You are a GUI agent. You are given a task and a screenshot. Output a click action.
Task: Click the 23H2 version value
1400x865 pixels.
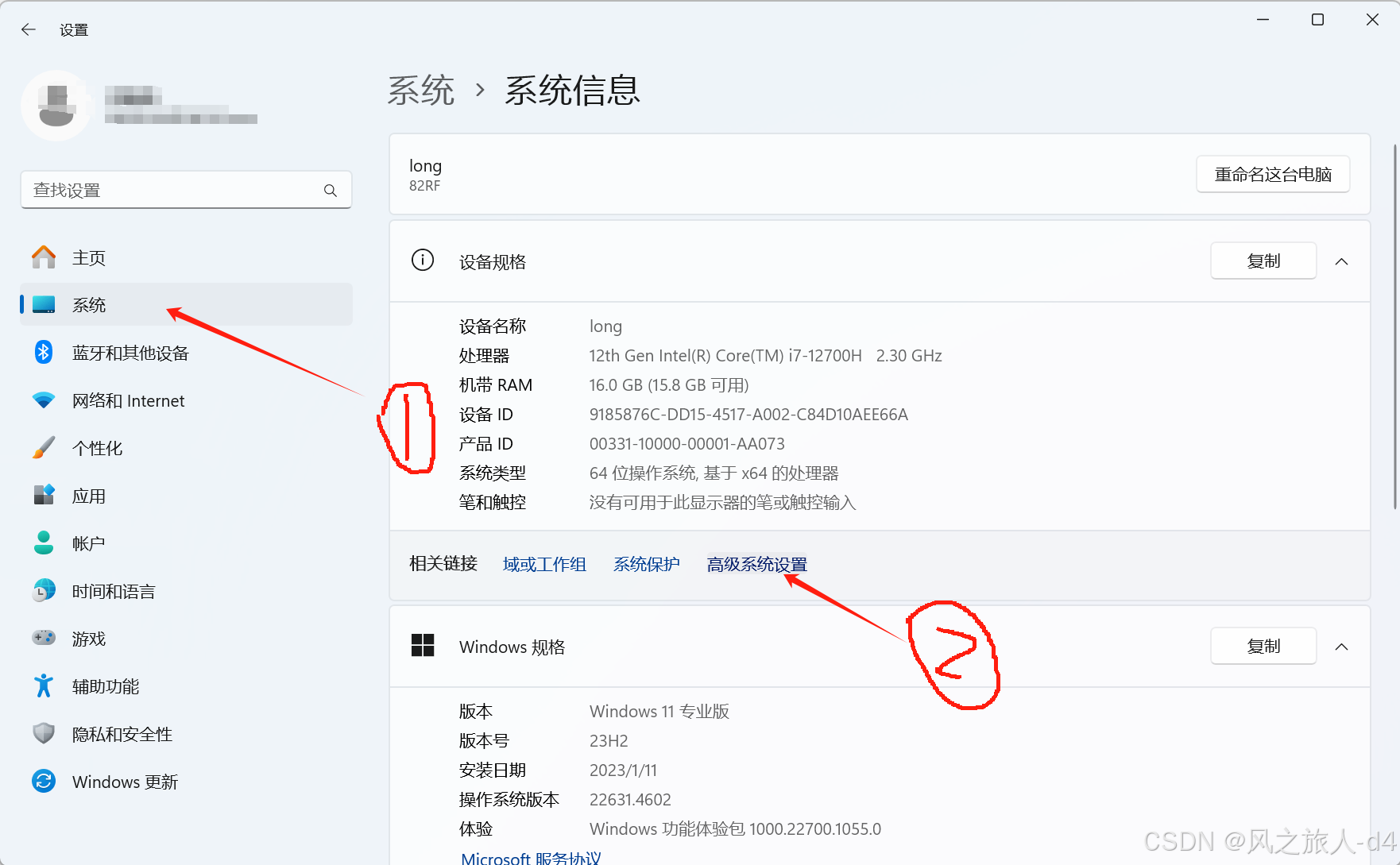coord(609,740)
